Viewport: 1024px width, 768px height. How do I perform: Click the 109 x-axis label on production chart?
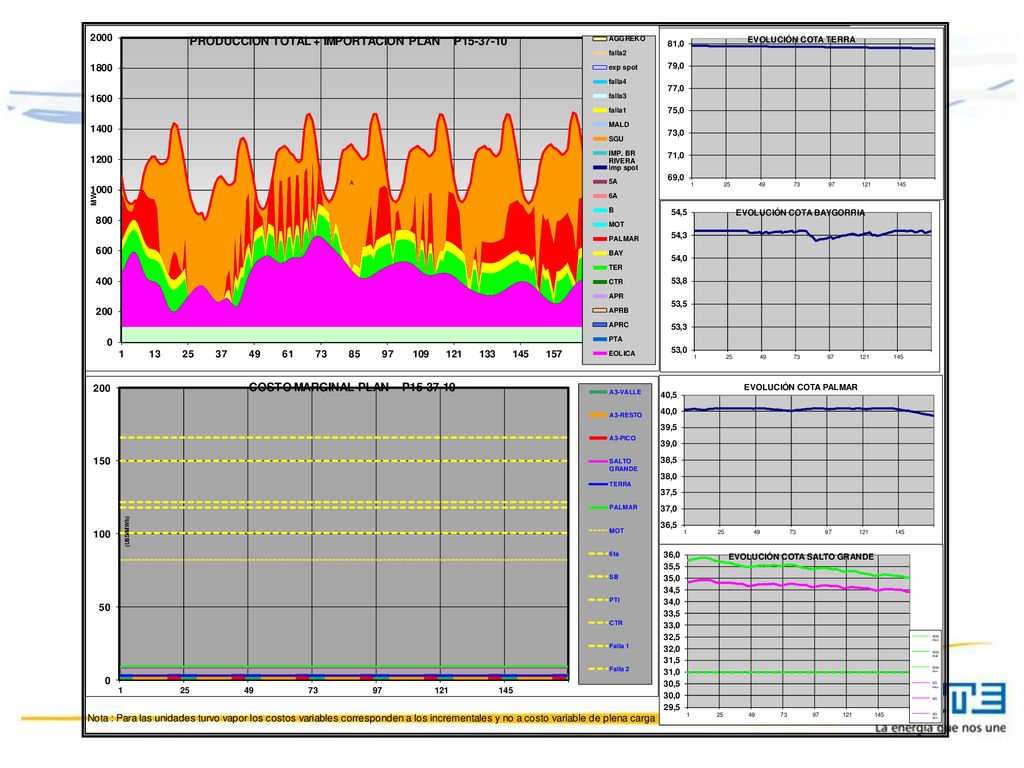click(421, 354)
